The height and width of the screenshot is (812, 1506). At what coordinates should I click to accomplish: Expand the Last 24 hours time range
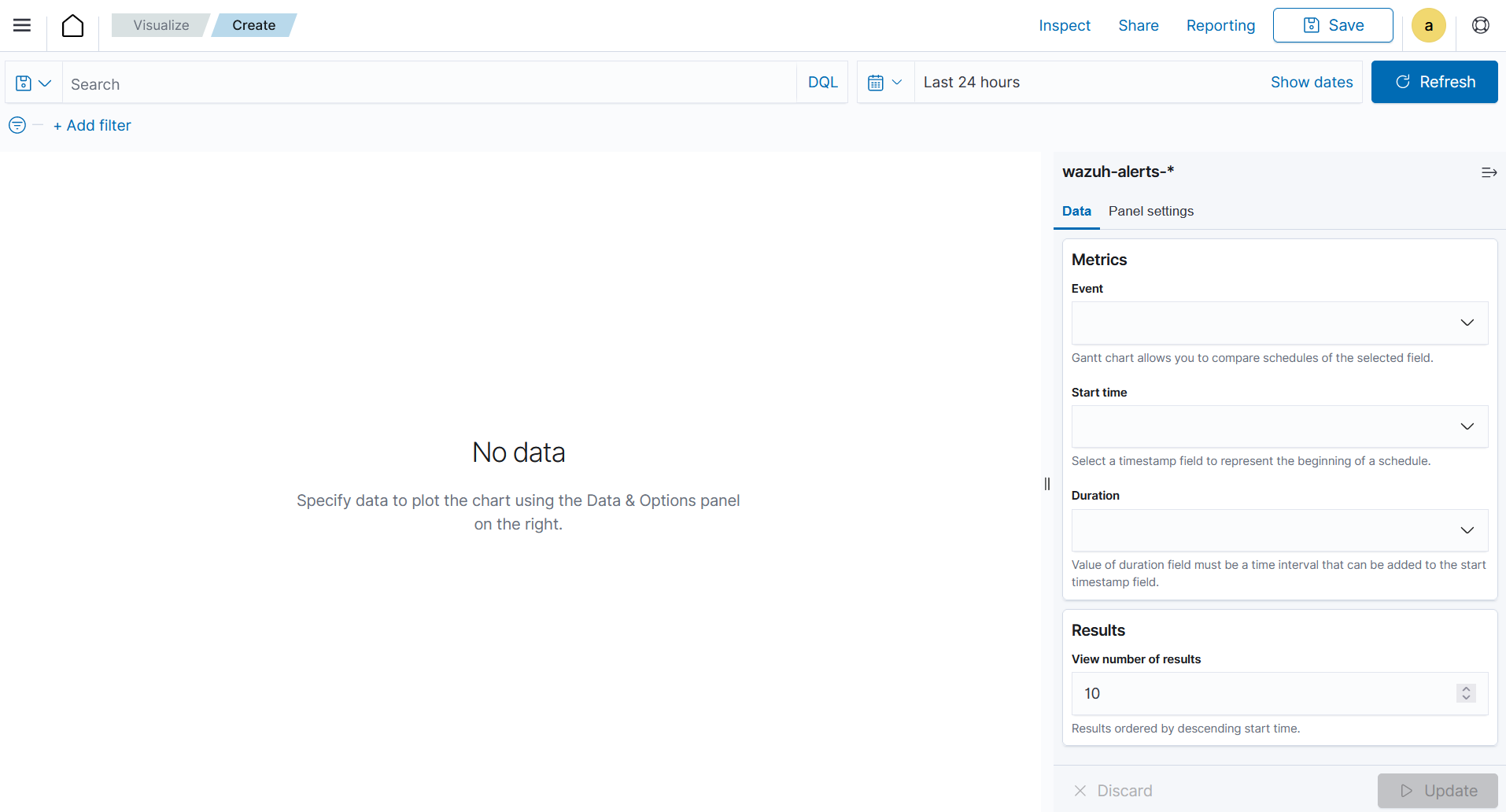click(x=973, y=82)
